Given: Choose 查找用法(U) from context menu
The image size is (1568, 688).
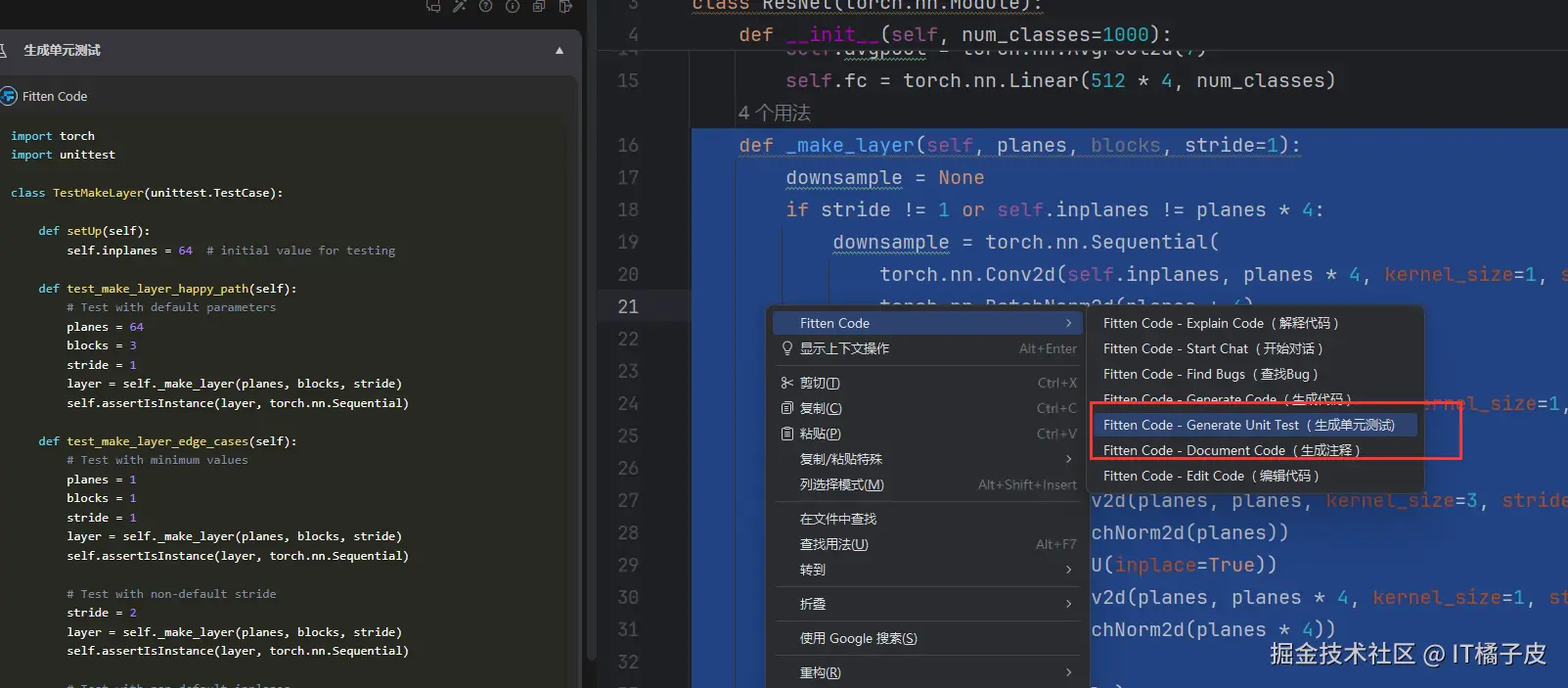Looking at the screenshot, I should click(927, 544).
